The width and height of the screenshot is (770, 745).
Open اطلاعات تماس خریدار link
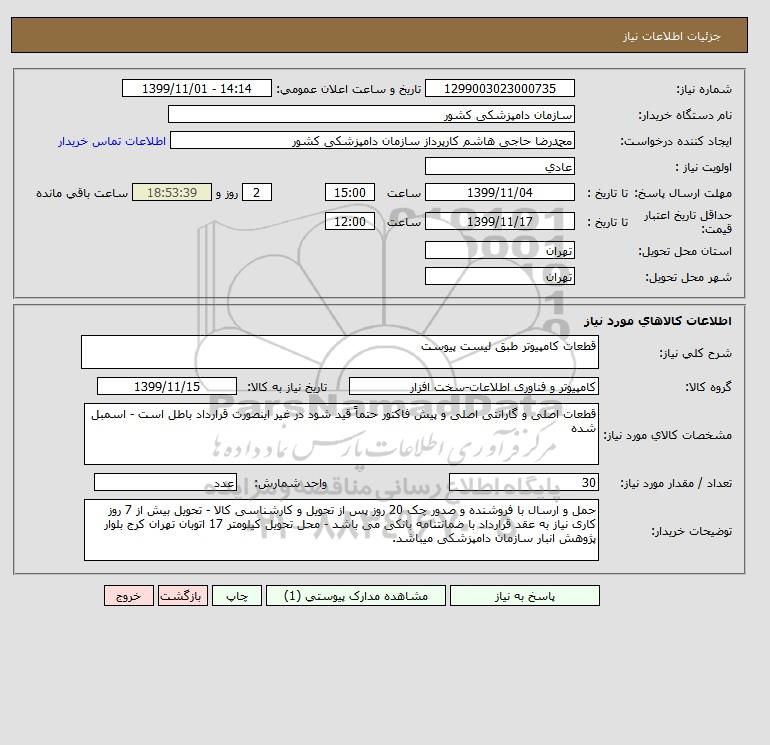(112, 141)
